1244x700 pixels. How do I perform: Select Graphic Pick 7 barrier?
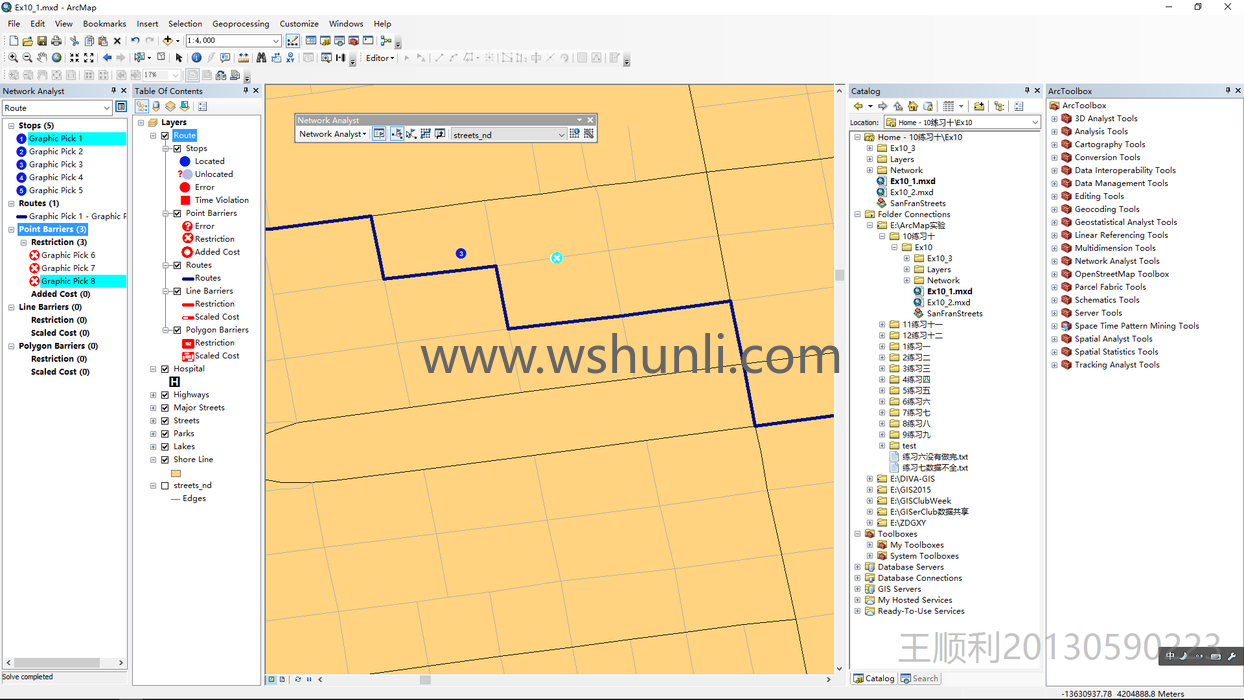click(x=68, y=268)
